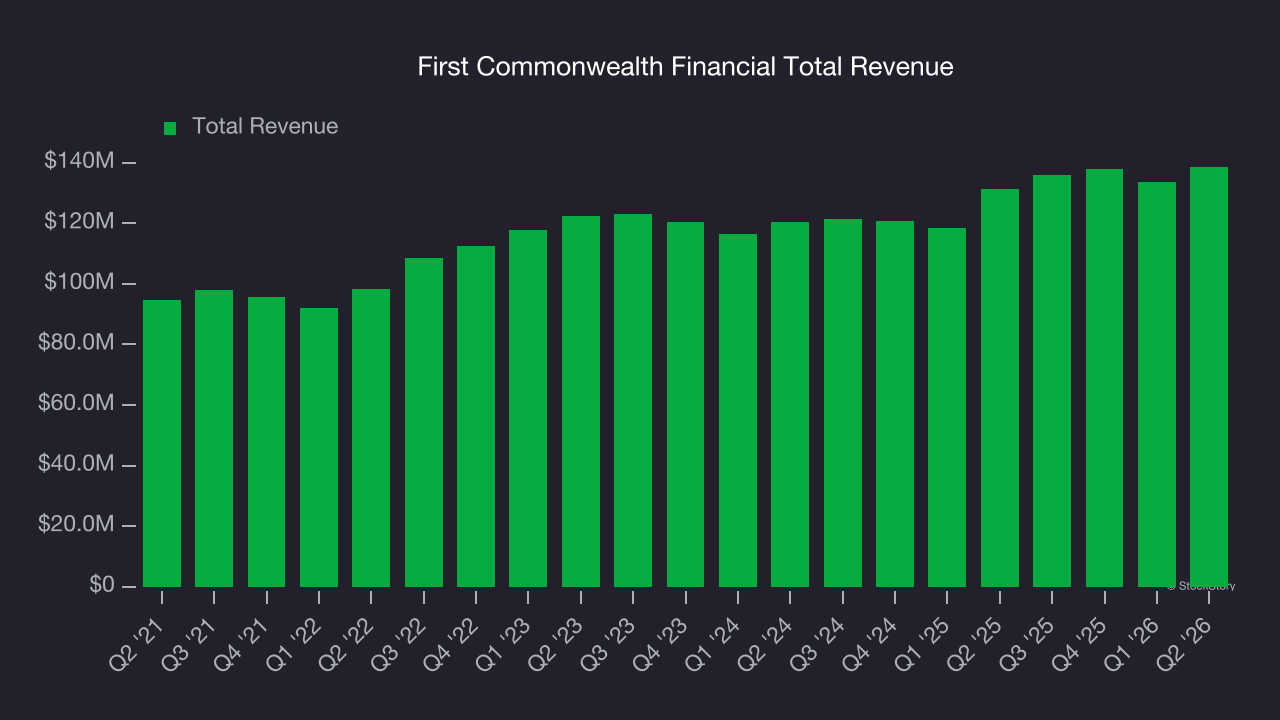Select the $100M y-axis label

click(79, 283)
